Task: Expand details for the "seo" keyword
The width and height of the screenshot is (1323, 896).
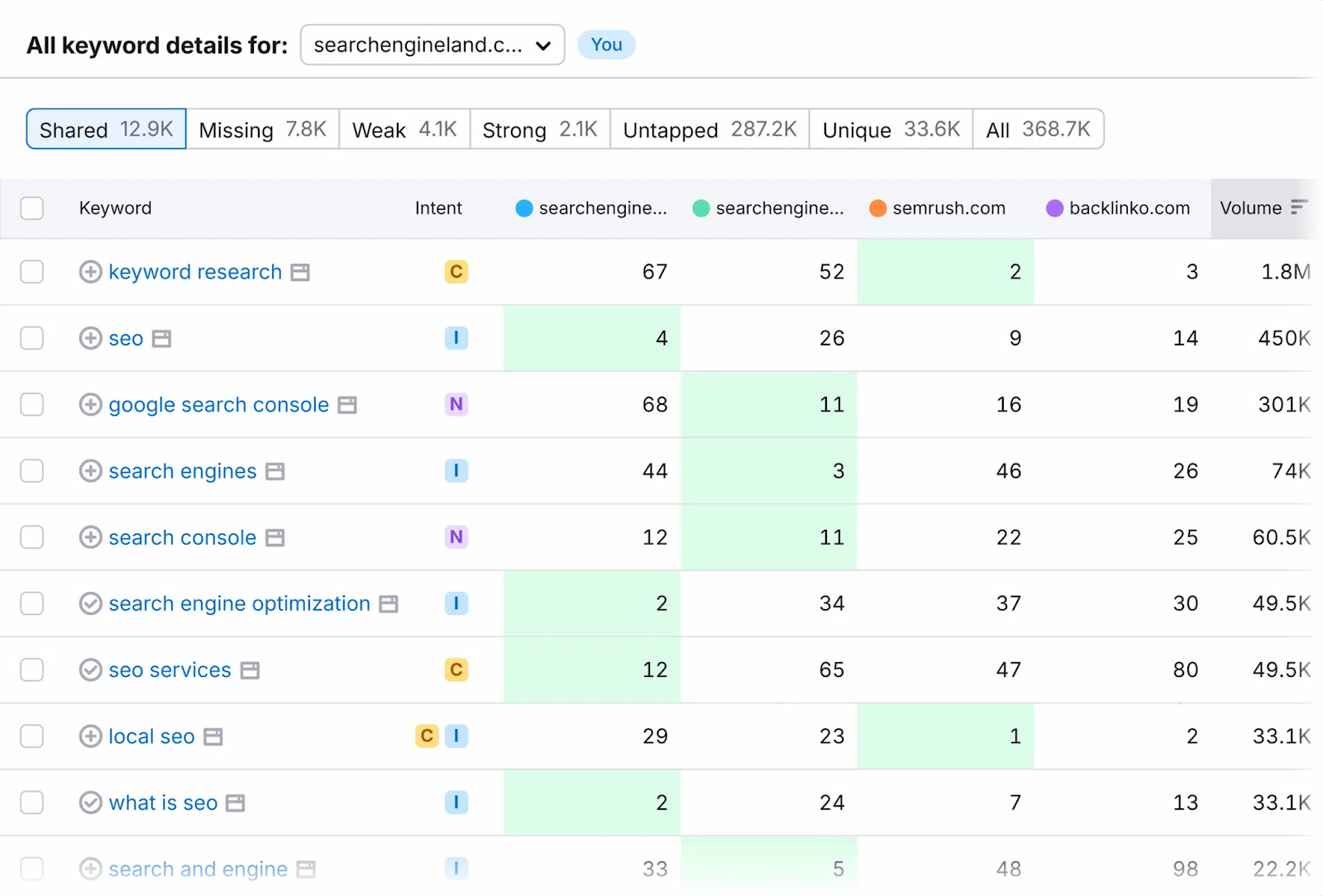Action: [91, 338]
